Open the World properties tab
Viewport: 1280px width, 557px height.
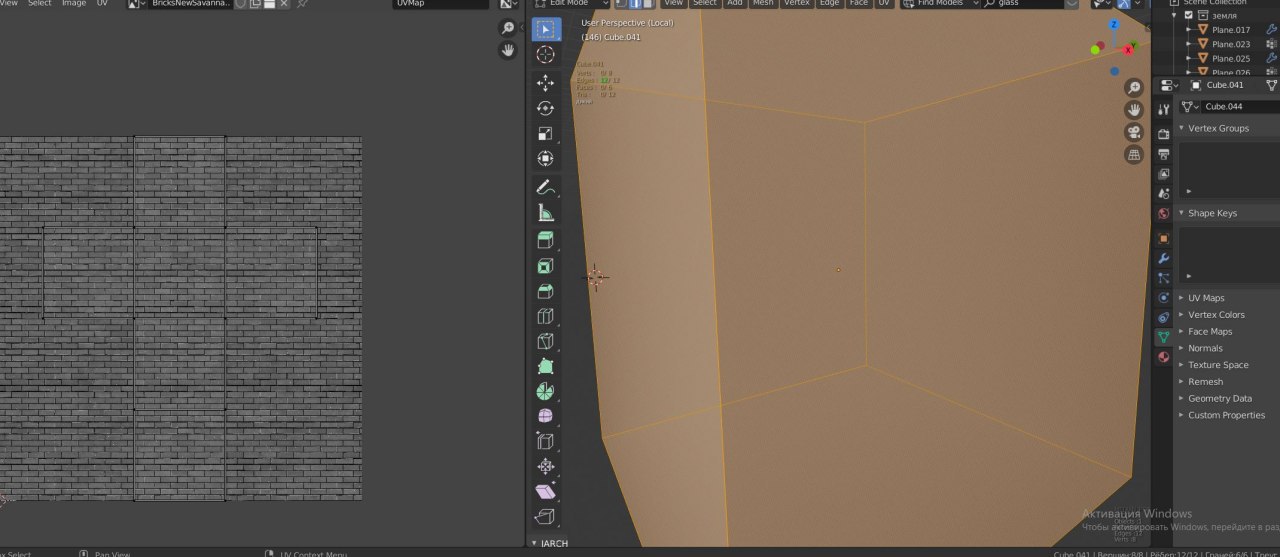click(1164, 213)
